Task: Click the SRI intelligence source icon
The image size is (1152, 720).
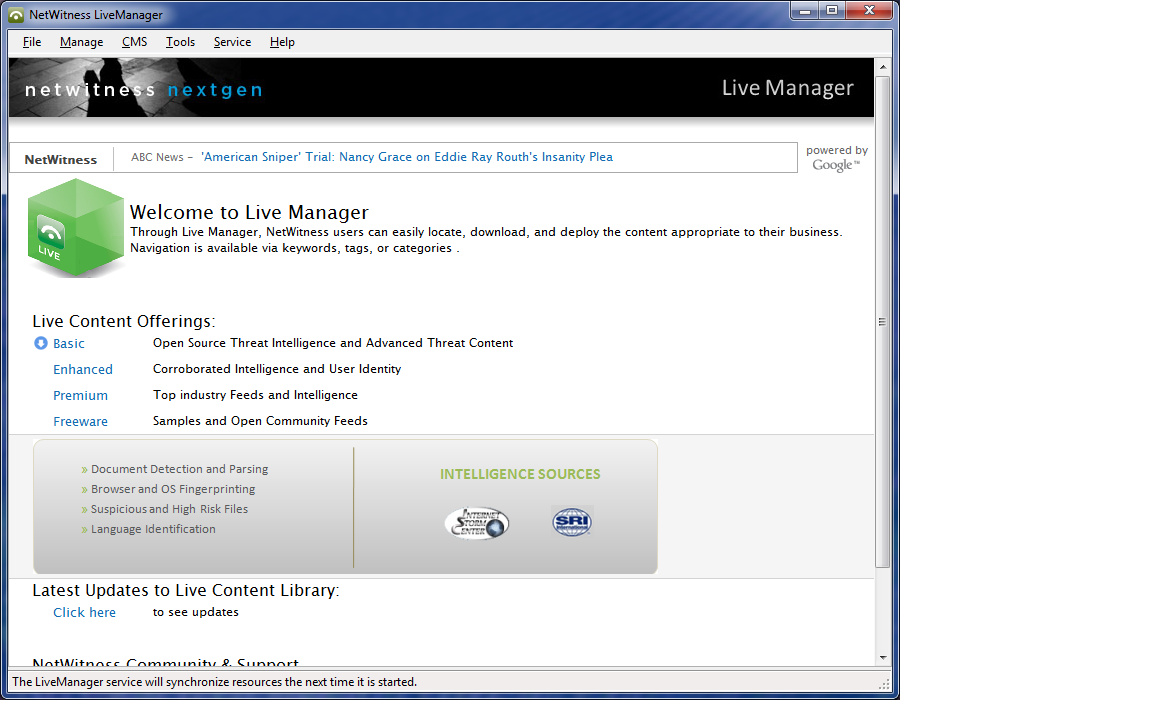Action: [571, 521]
